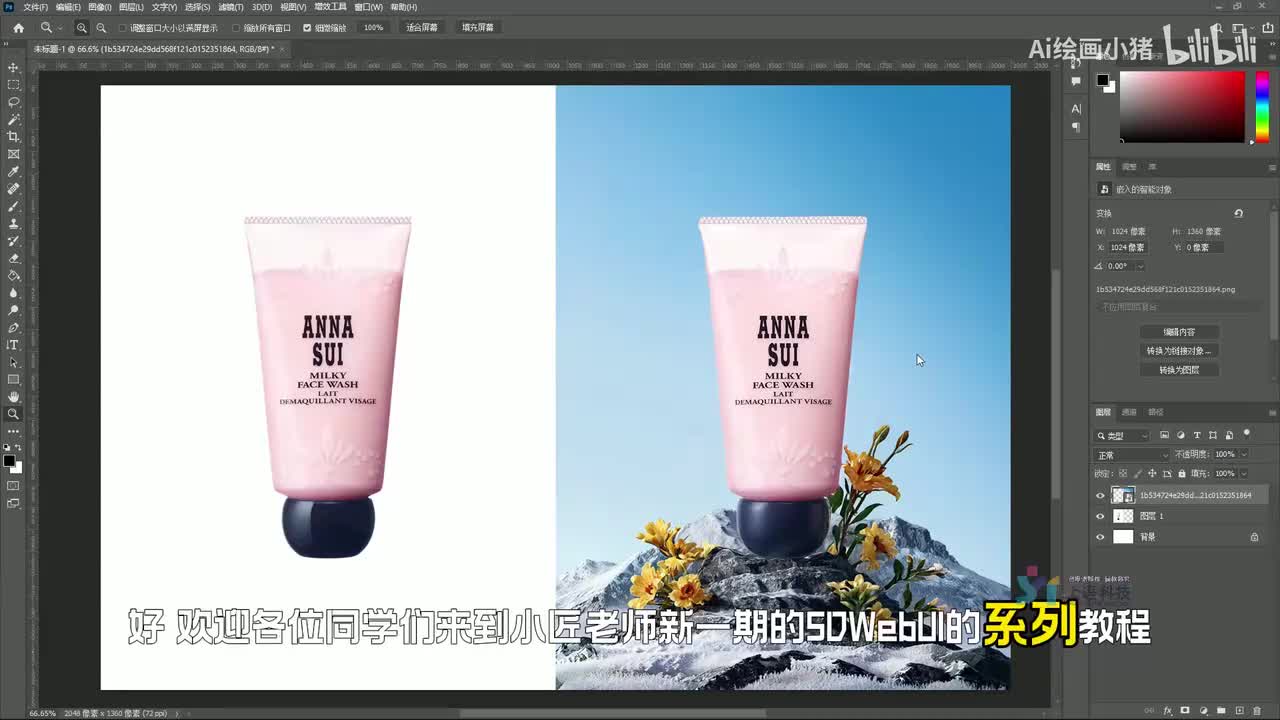
Task: Click the 编辑内容 button
Action: 1179,332
